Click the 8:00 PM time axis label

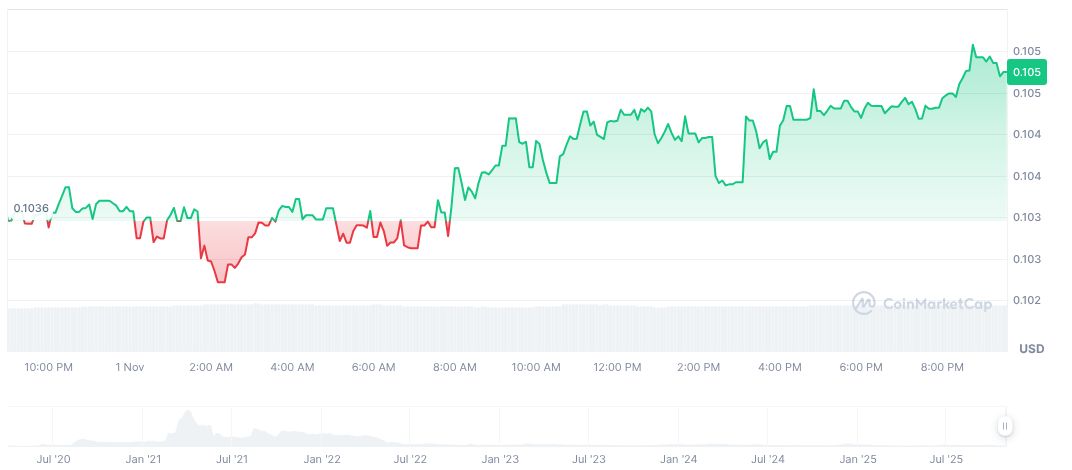coord(941,367)
